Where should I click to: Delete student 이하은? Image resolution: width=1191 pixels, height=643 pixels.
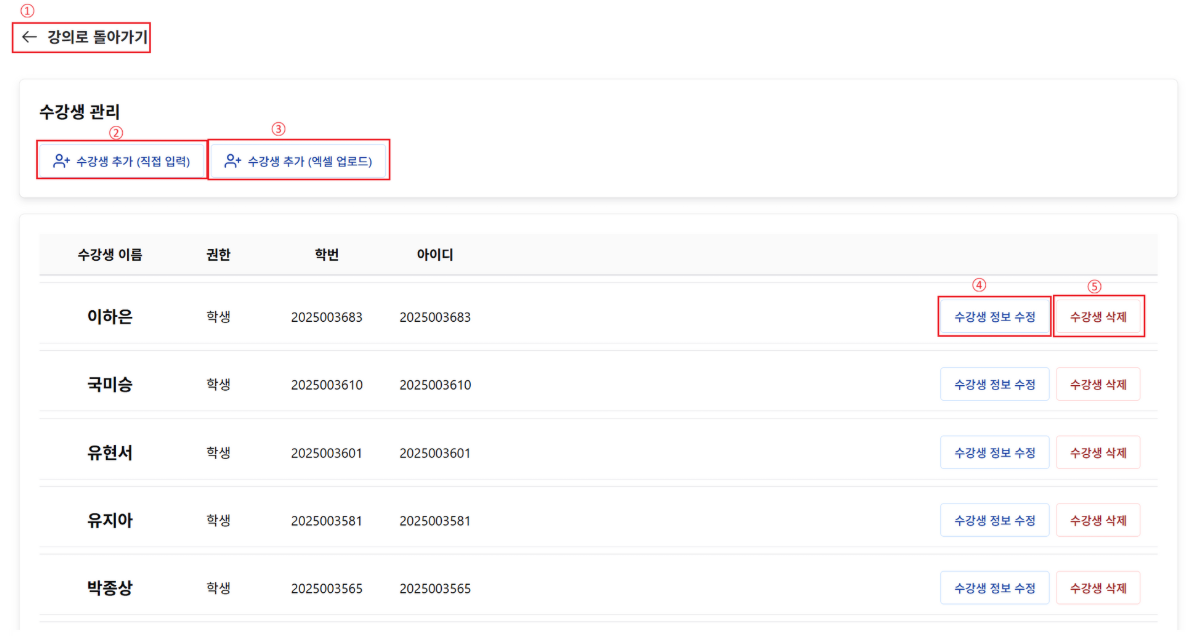coord(1098,316)
